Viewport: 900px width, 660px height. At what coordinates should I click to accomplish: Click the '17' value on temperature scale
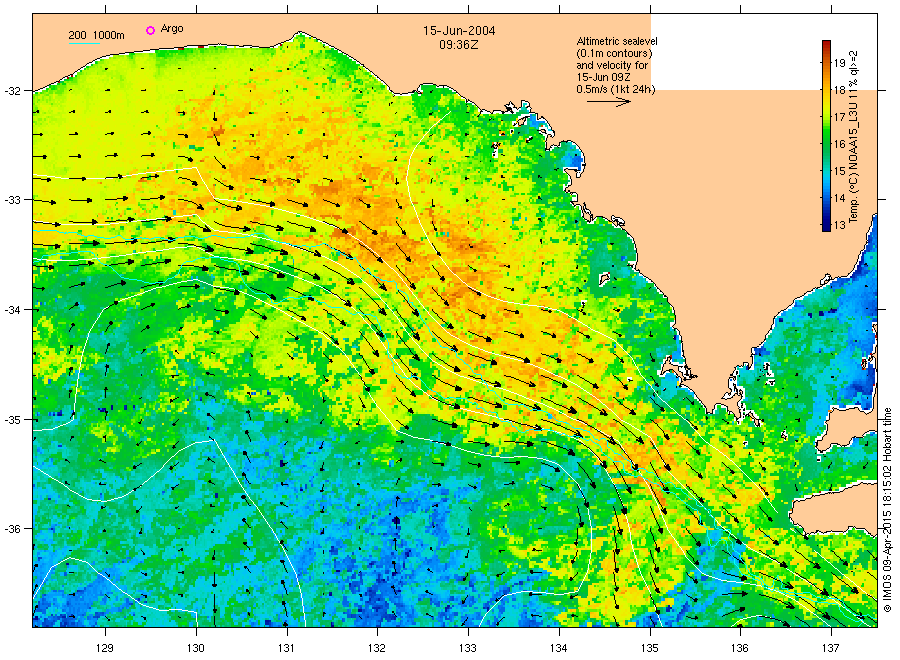click(x=840, y=117)
